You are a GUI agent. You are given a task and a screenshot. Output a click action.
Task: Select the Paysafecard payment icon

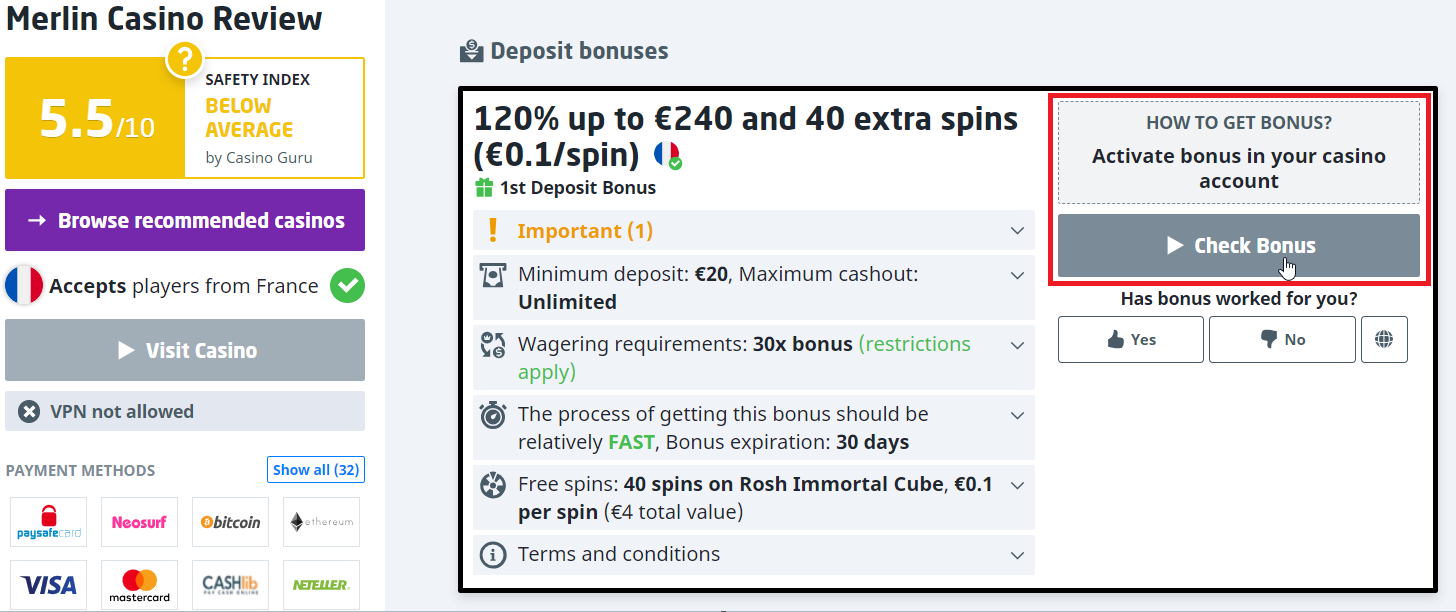click(x=49, y=522)
